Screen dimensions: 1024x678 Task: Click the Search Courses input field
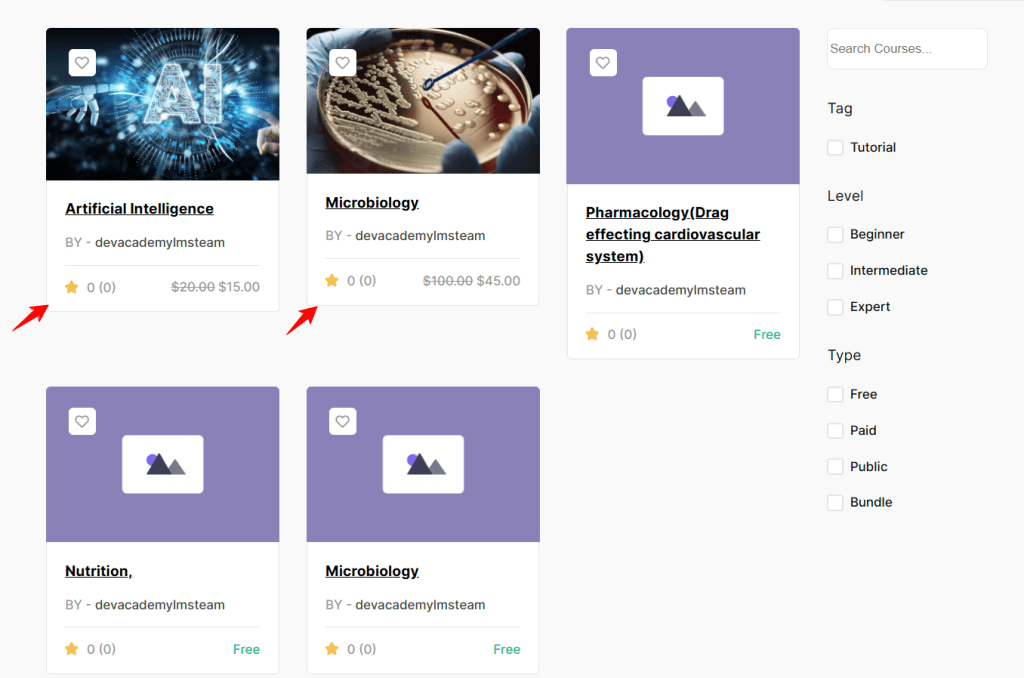[x=906, y=49]
